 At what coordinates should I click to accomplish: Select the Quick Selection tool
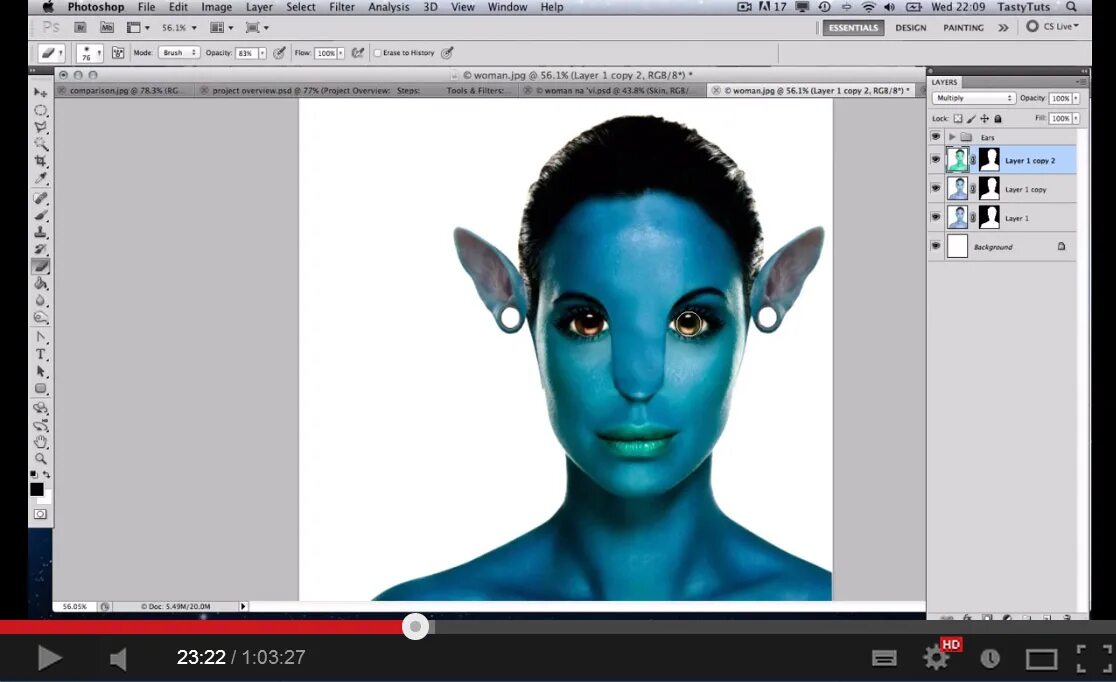(41, 145)
